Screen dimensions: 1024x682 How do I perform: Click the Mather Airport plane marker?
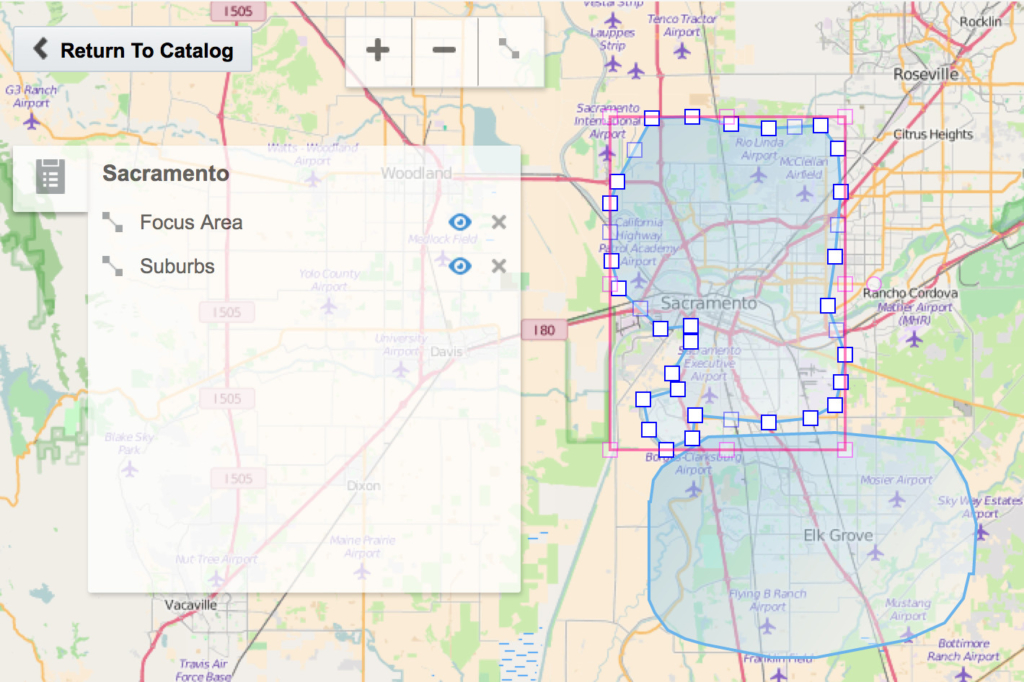914,338
